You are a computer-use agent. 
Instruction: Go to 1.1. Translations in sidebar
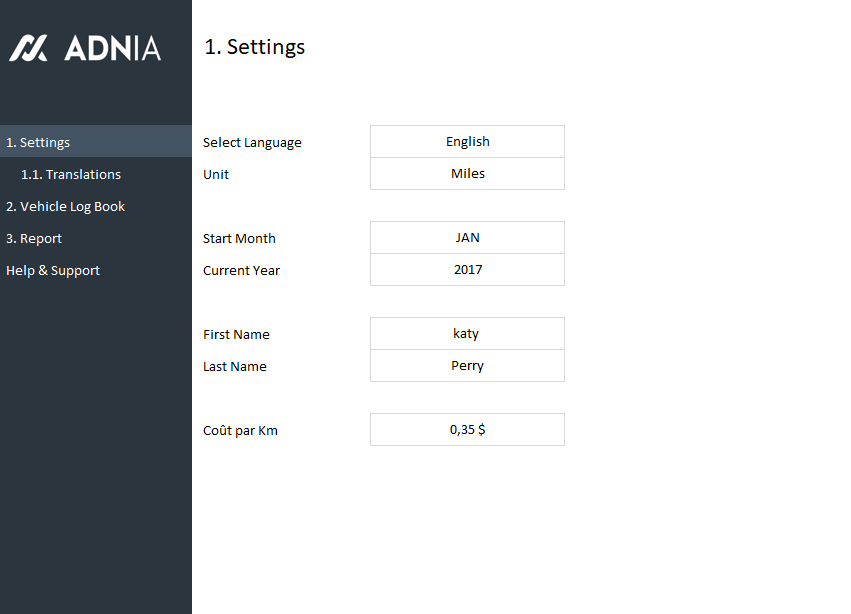click(x=71, y=174)
